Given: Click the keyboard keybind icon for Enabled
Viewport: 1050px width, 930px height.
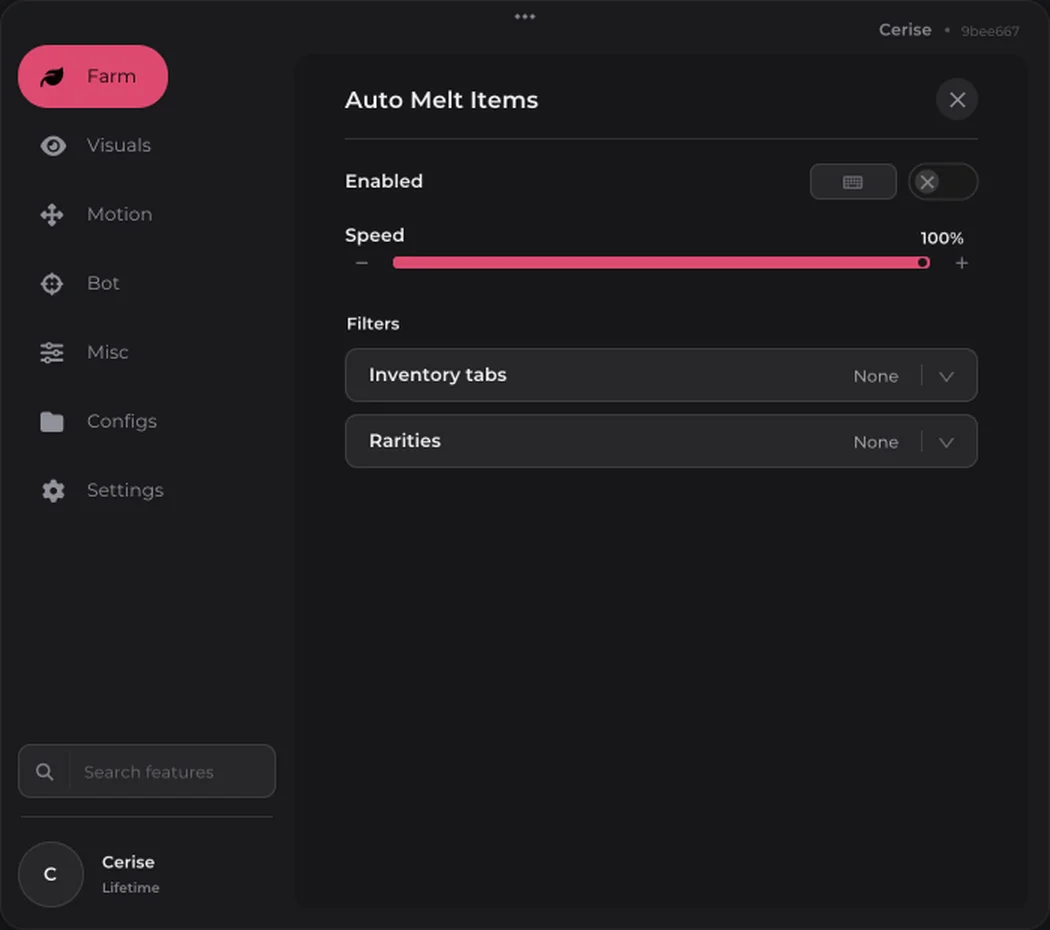Looking at the screenshot, I should 852,182.
